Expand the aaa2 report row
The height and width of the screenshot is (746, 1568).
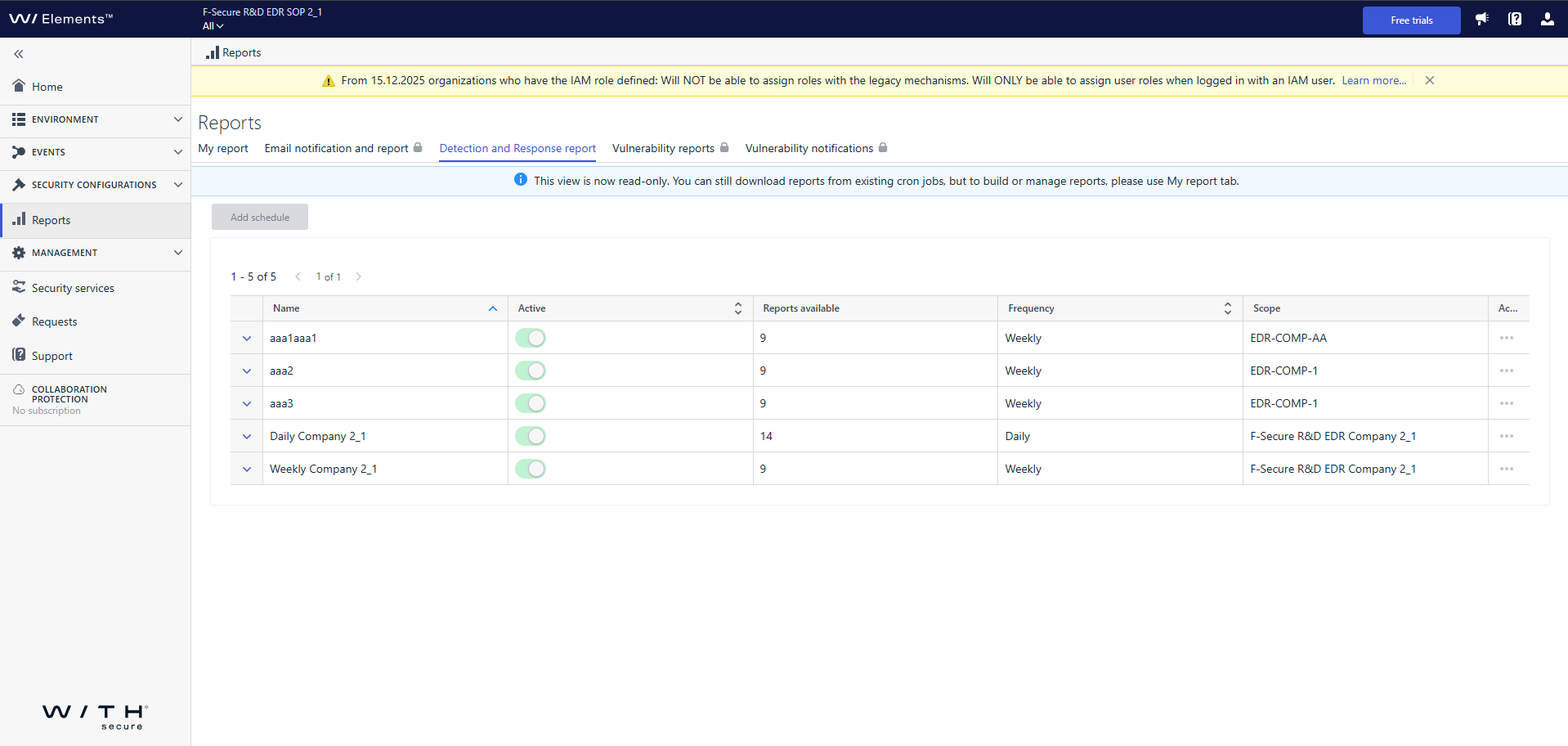click(247, 371)
